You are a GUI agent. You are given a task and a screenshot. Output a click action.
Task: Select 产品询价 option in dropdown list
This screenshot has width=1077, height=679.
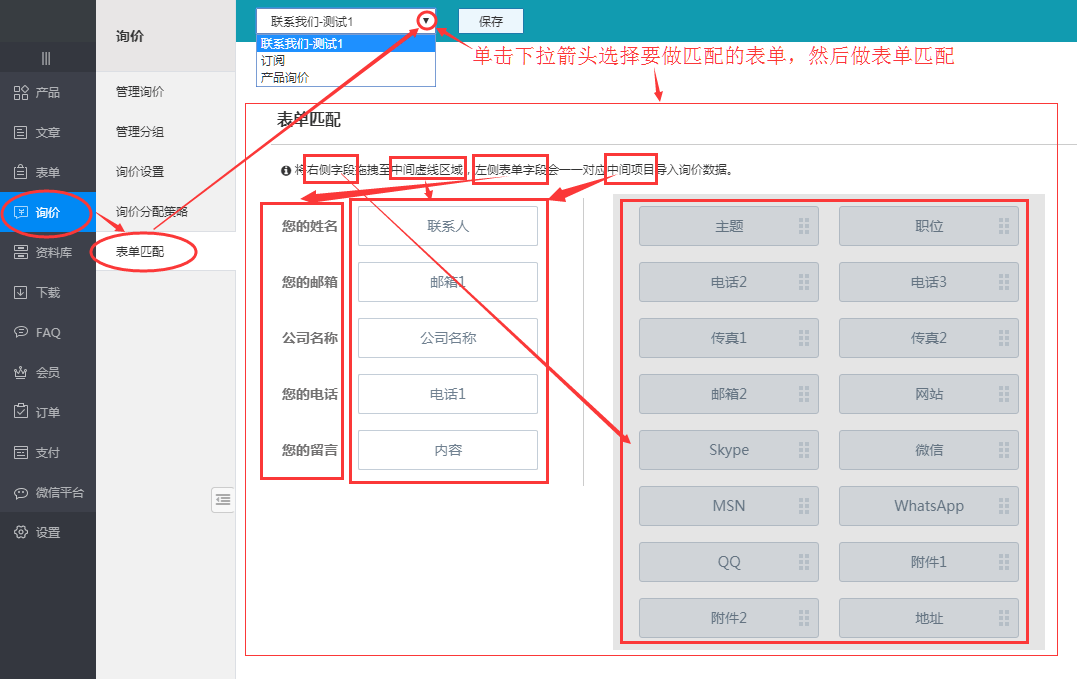pos(285,77)
